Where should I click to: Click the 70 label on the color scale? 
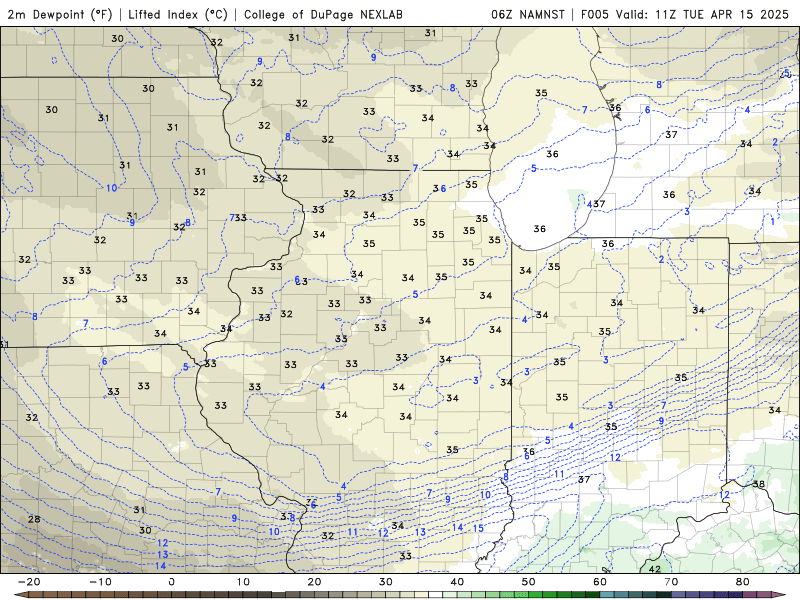click(671, 582)
